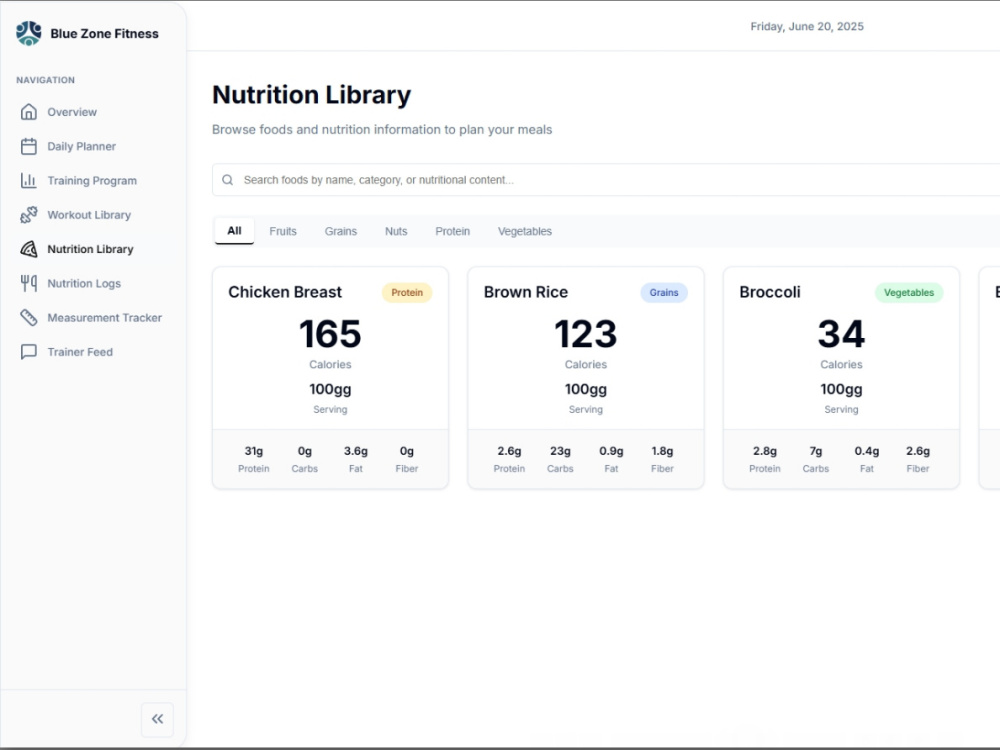
Task: Click the Nutrition Library pizza icon
Action: 29,249
